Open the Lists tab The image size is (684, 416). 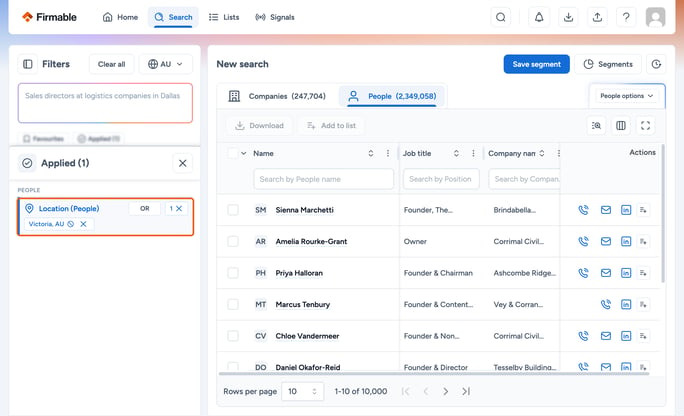pos(224,17)
